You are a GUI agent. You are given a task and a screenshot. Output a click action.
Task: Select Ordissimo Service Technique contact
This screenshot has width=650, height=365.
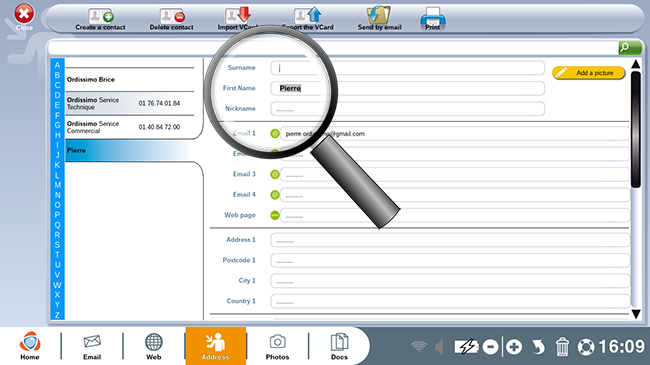[x=130, y=103]
